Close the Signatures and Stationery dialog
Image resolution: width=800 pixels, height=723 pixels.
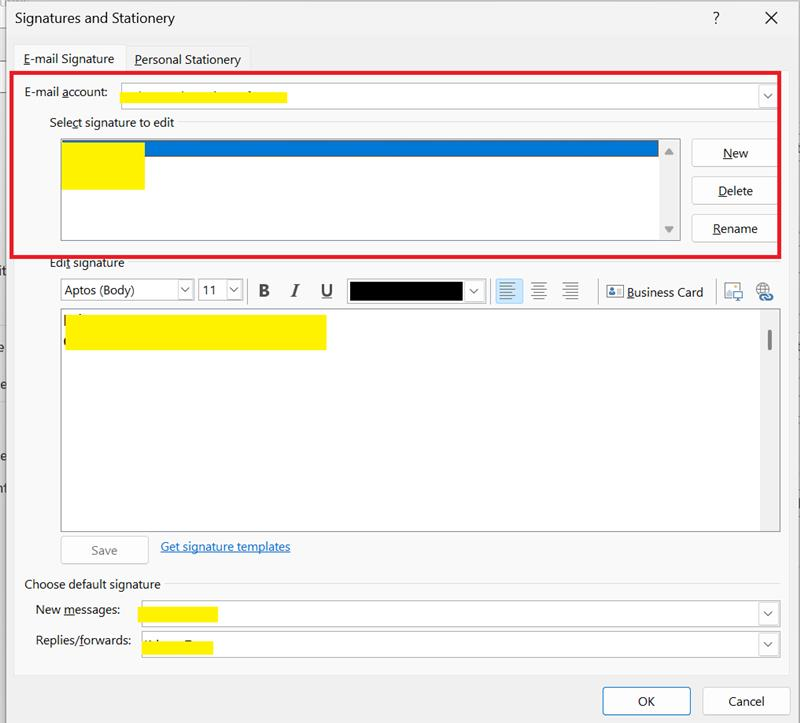pos(771,18)
